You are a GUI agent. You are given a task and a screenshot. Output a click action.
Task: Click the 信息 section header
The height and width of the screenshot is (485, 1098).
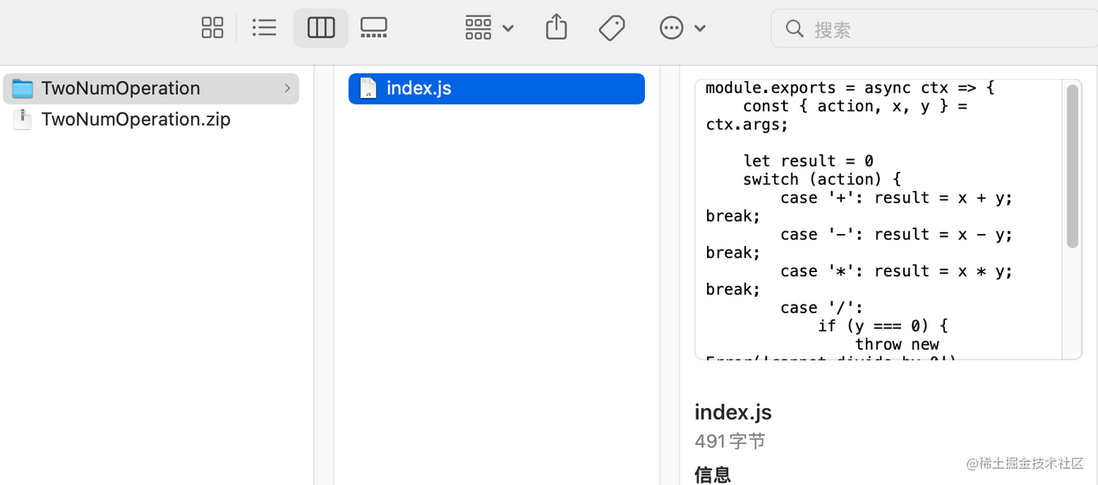(713, 475)
